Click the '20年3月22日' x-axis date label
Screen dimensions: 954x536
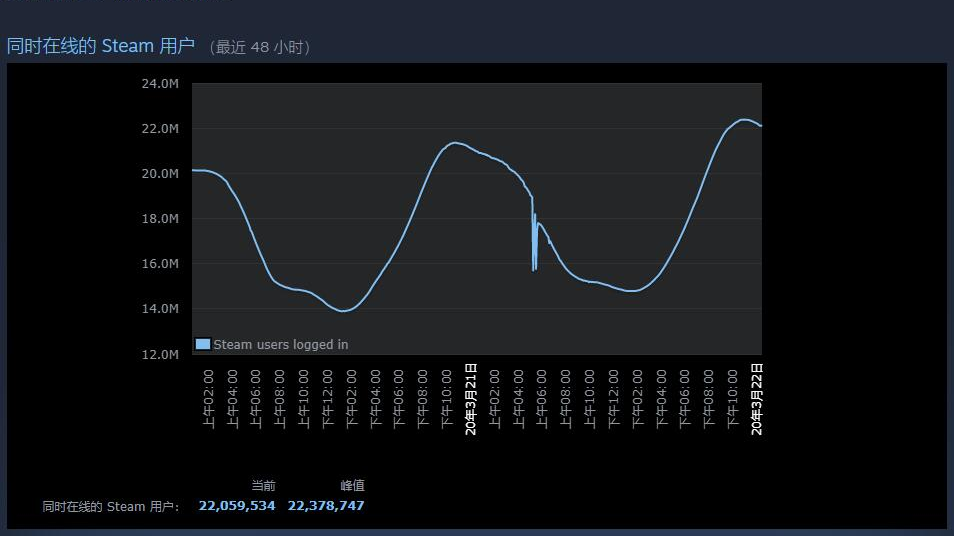[756, 399]
